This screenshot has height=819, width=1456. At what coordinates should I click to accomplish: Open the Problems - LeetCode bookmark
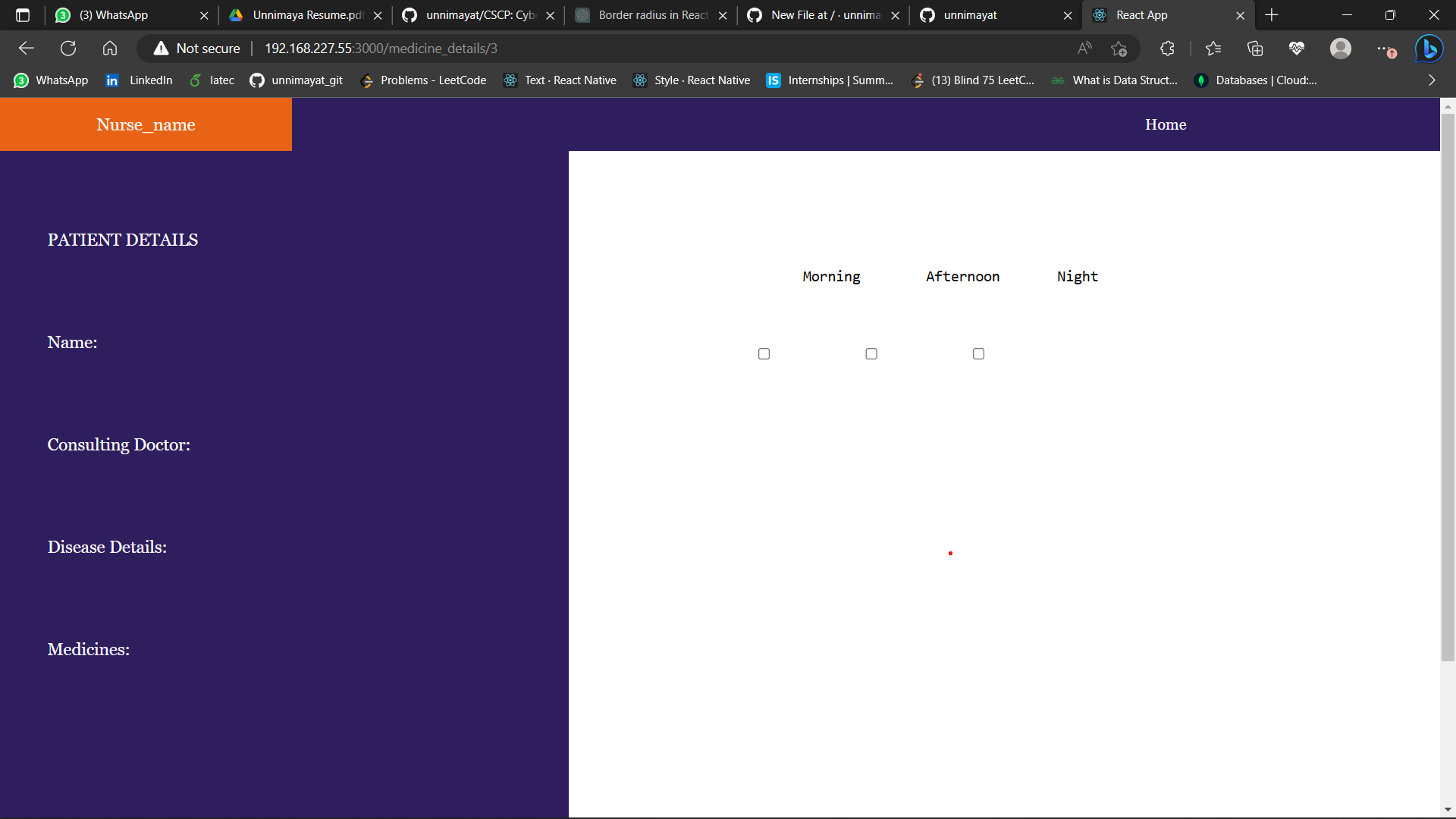[x=423, y=80]
